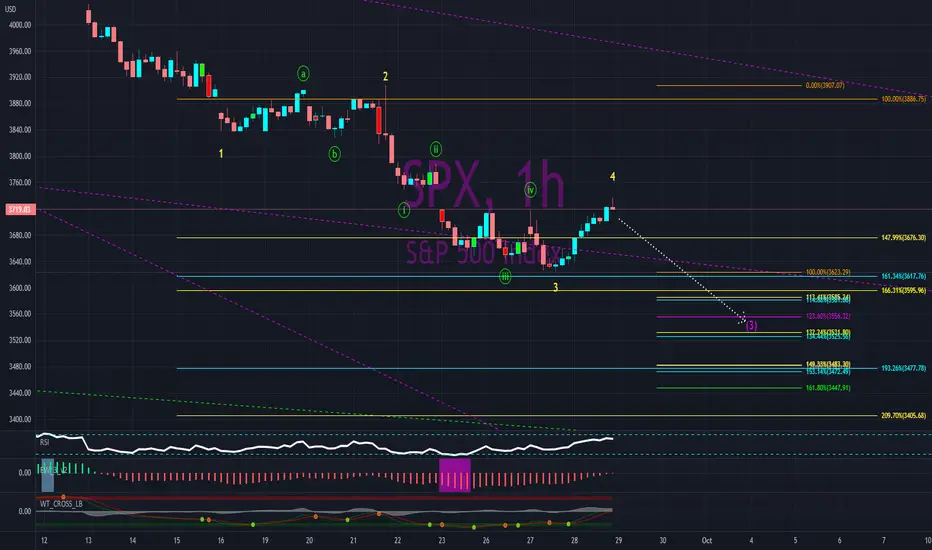Select green circled wave label a
Screen dimensions: 932x550
[303, 74]
